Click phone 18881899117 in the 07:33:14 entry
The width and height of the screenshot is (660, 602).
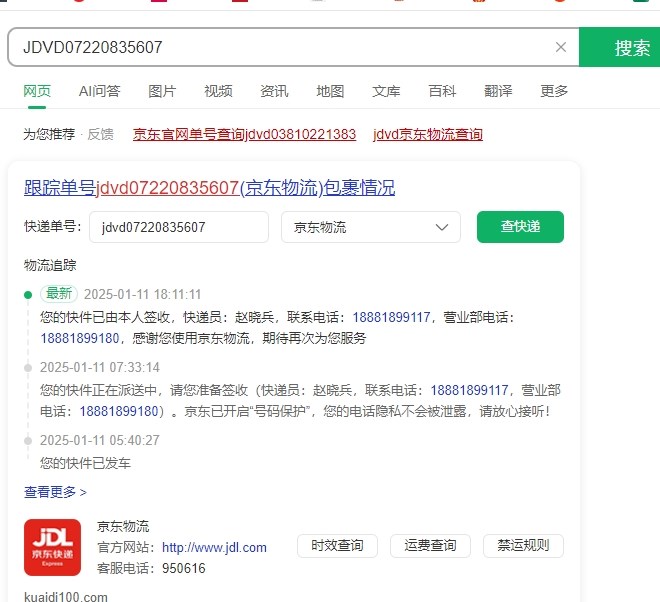point(469,390)
